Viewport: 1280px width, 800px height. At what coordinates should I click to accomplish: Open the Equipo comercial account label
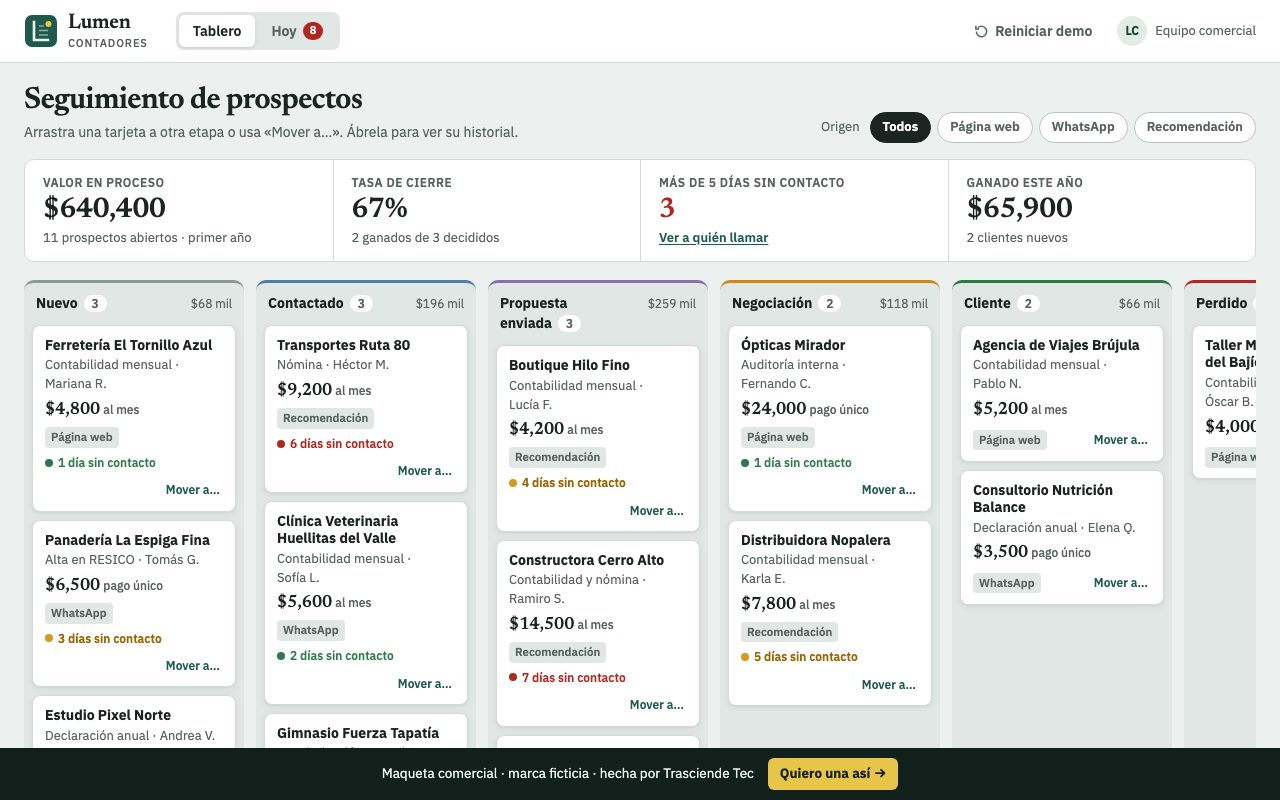pyautogui.click(x=1205, y=31)
